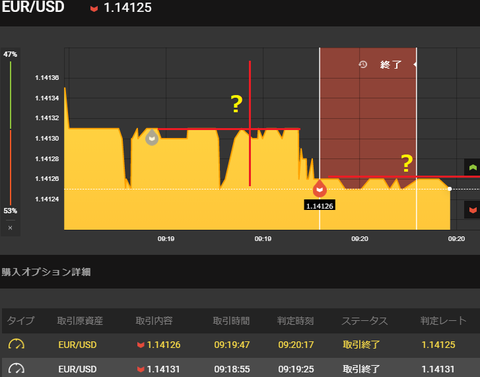The width and height of the screenshot is (480, 377).
Task: Click the 1.14125 settlement rate cell
Action: pos(438,345)
